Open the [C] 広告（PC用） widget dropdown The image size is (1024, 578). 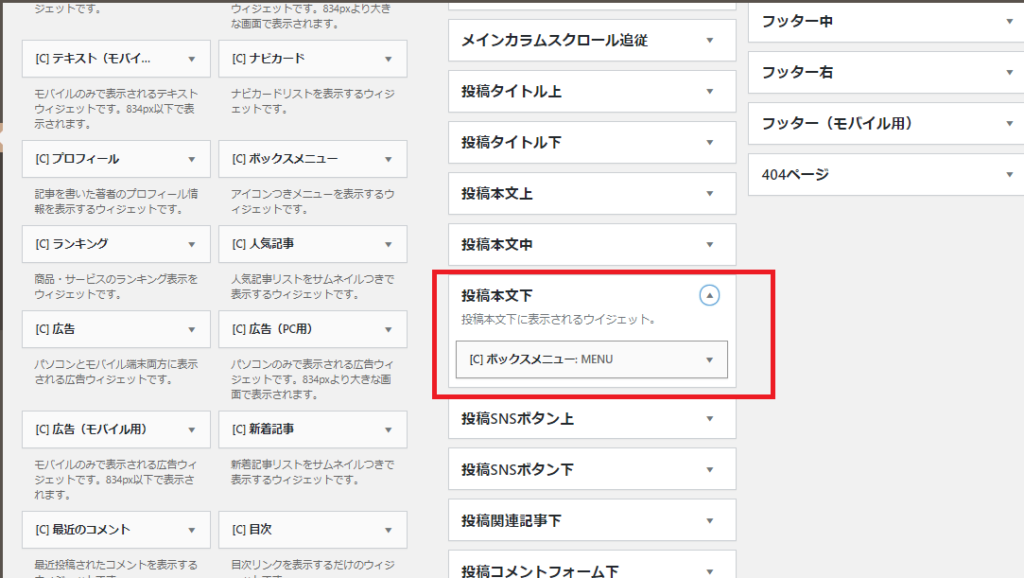(388, 329)
